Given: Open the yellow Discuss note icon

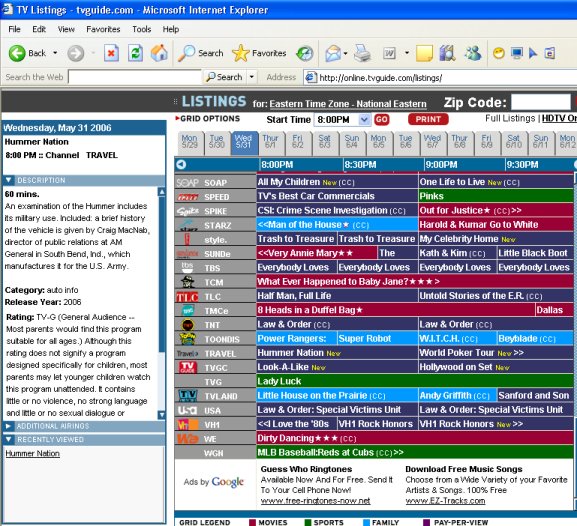Looking at the screenshot, I should [x=424, y=53].
